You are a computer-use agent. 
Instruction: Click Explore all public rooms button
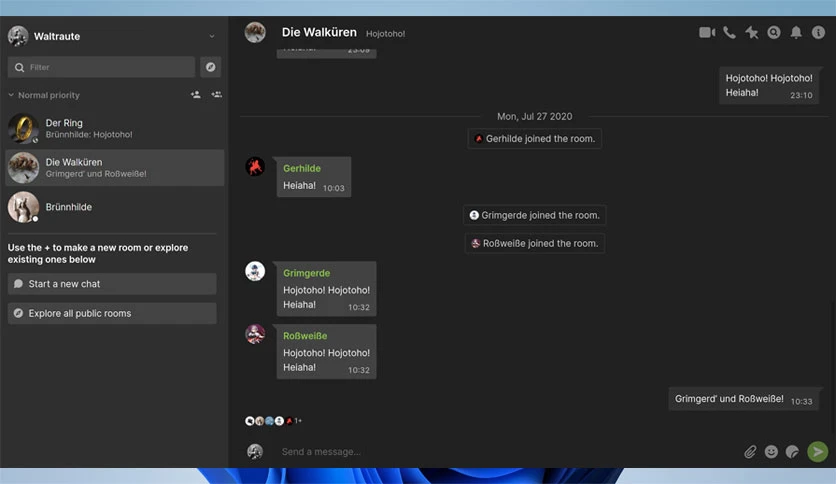(112, 313)
